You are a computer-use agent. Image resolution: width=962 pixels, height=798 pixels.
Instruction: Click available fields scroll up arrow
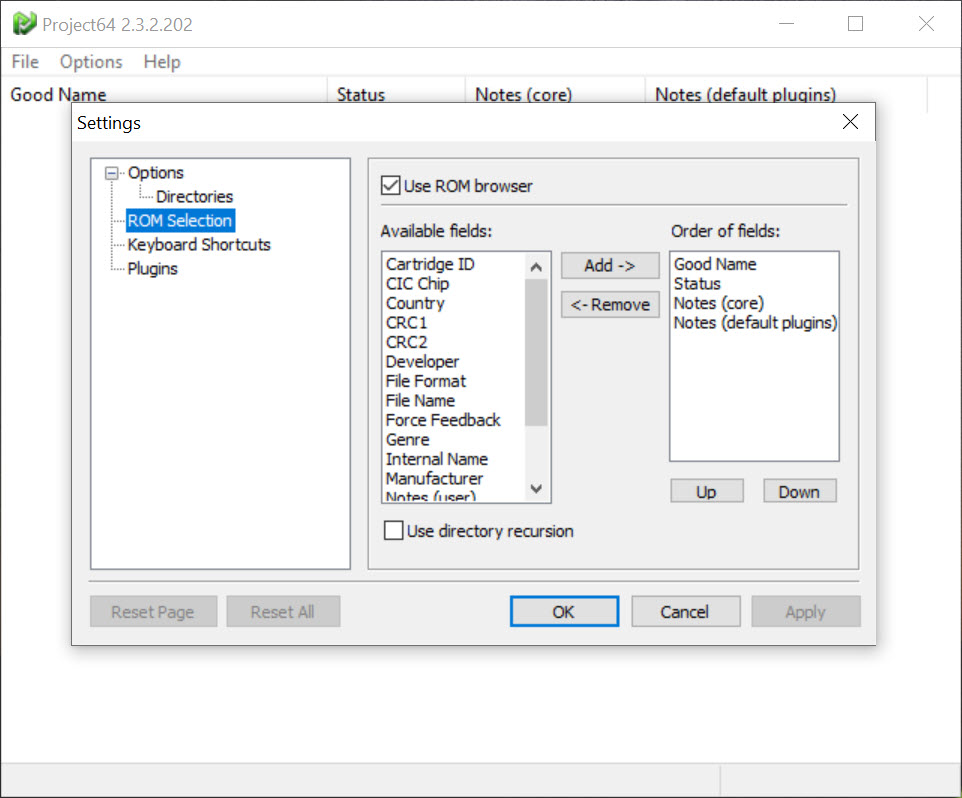pos(536,267)
